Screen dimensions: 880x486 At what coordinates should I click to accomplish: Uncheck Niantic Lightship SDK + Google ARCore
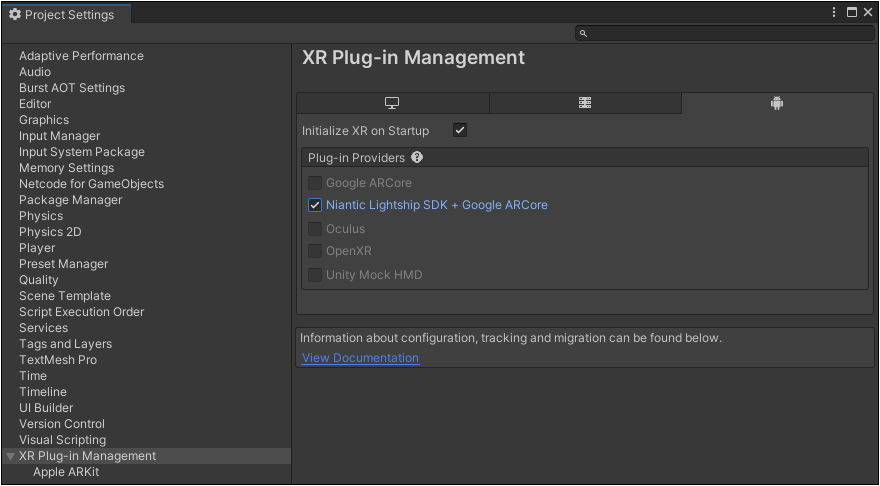pyautogui.click(x=315, y=205)
